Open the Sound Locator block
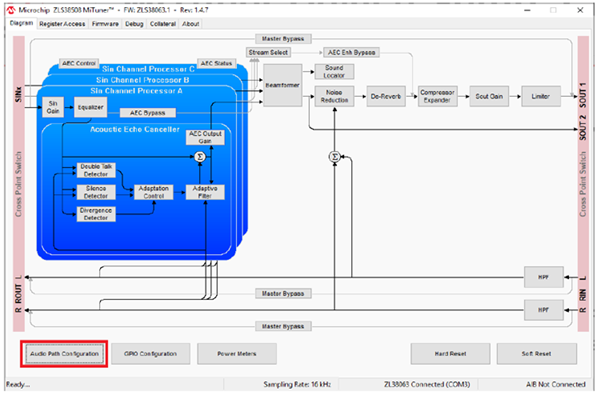 334,72
